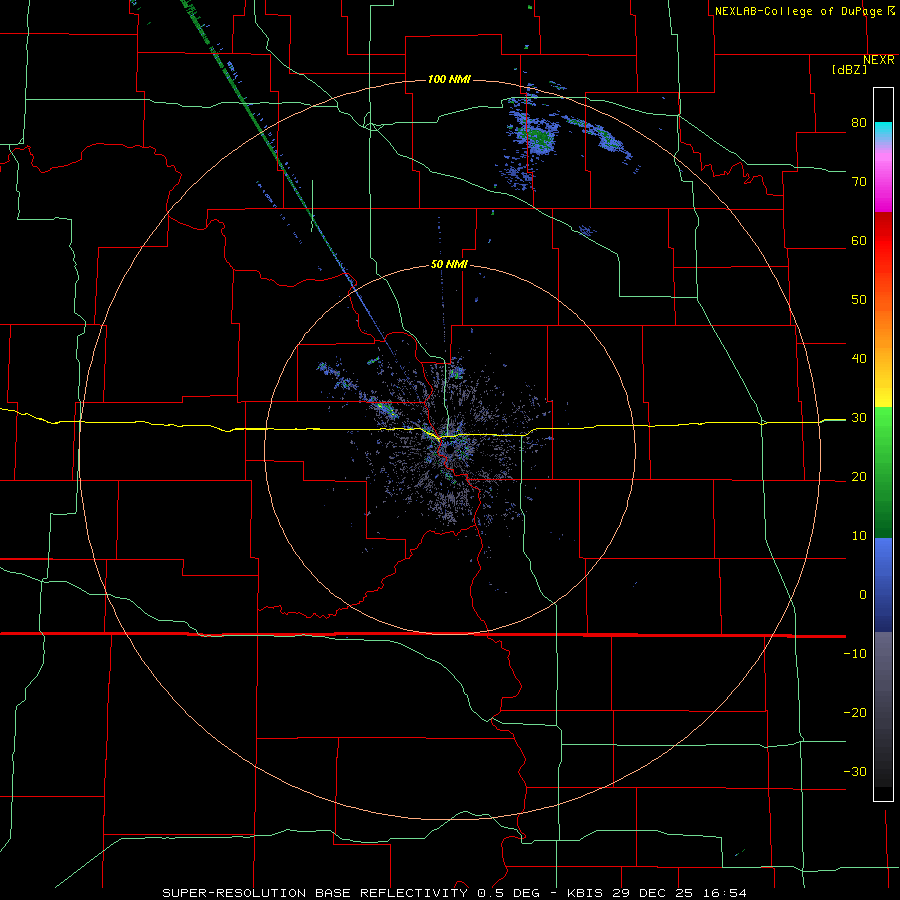Screen dimensions: 900x900
Task: Click the NEXR label above the color scale
Action: [879, 60]
